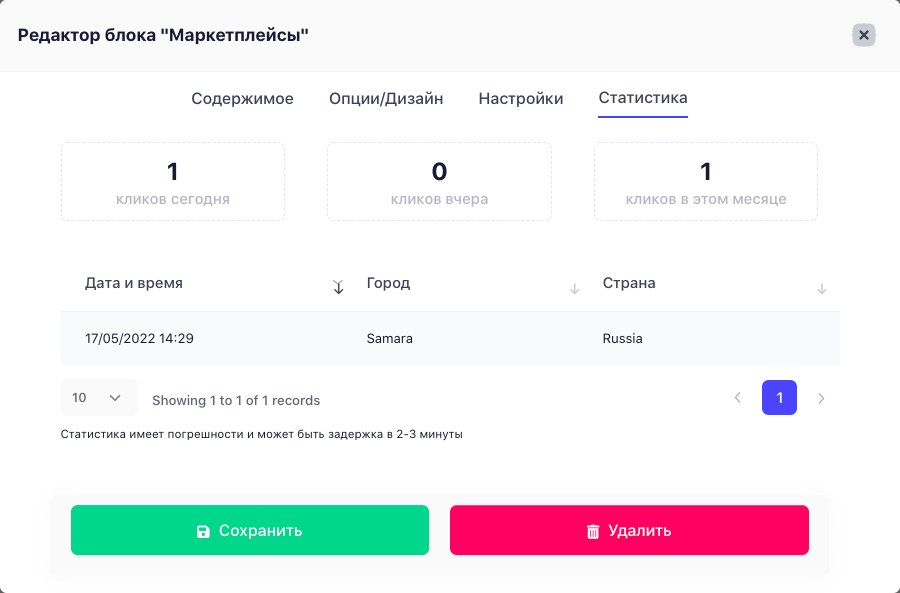Viewport: 900px width, 593px height.
Task: Click the кликов вчера stat card
Action: pos(439,181)
